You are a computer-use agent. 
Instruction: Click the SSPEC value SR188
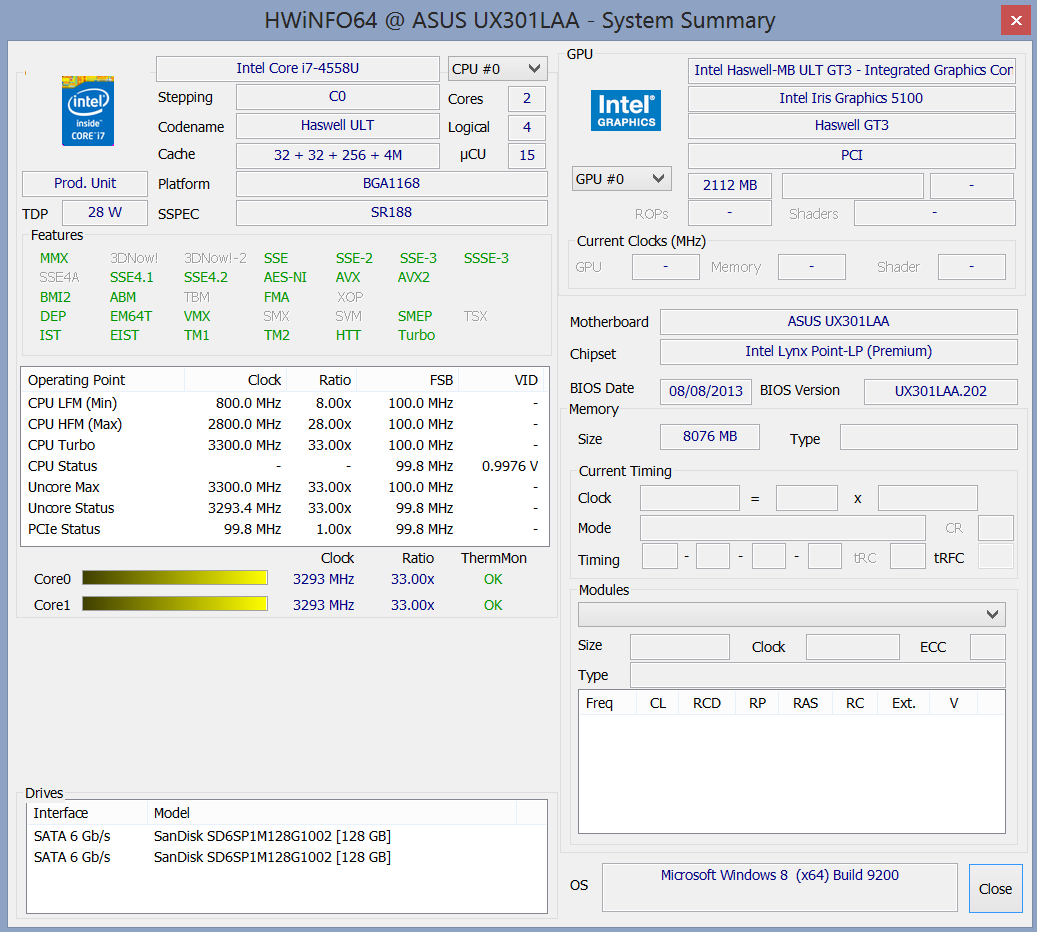pyautogui.click(x=392, y=212)
